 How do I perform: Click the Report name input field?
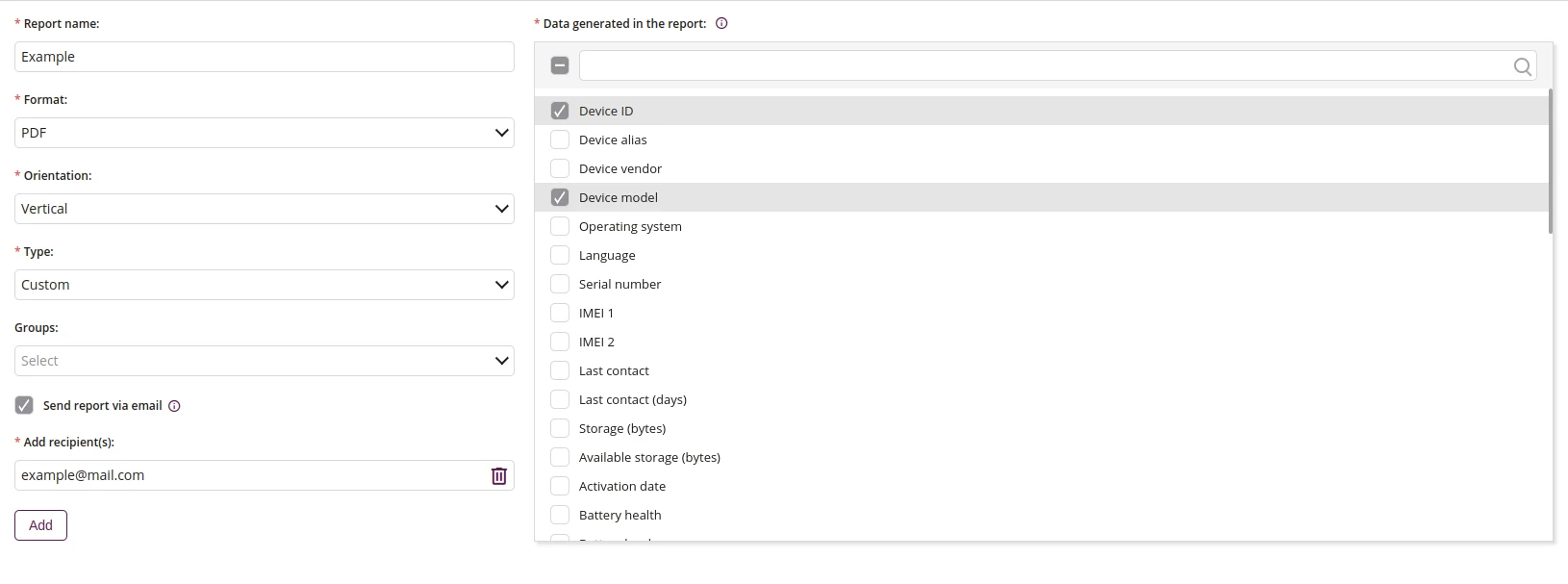tap(265, 57)
